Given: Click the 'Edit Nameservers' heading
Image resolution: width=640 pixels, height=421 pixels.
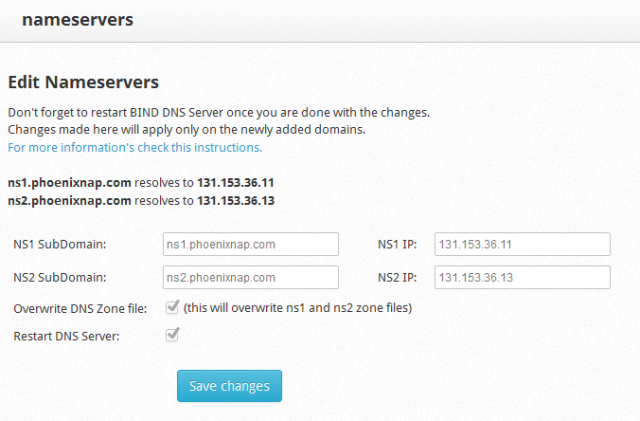Looking at the screenshot, I should click(x=83, y=82).
